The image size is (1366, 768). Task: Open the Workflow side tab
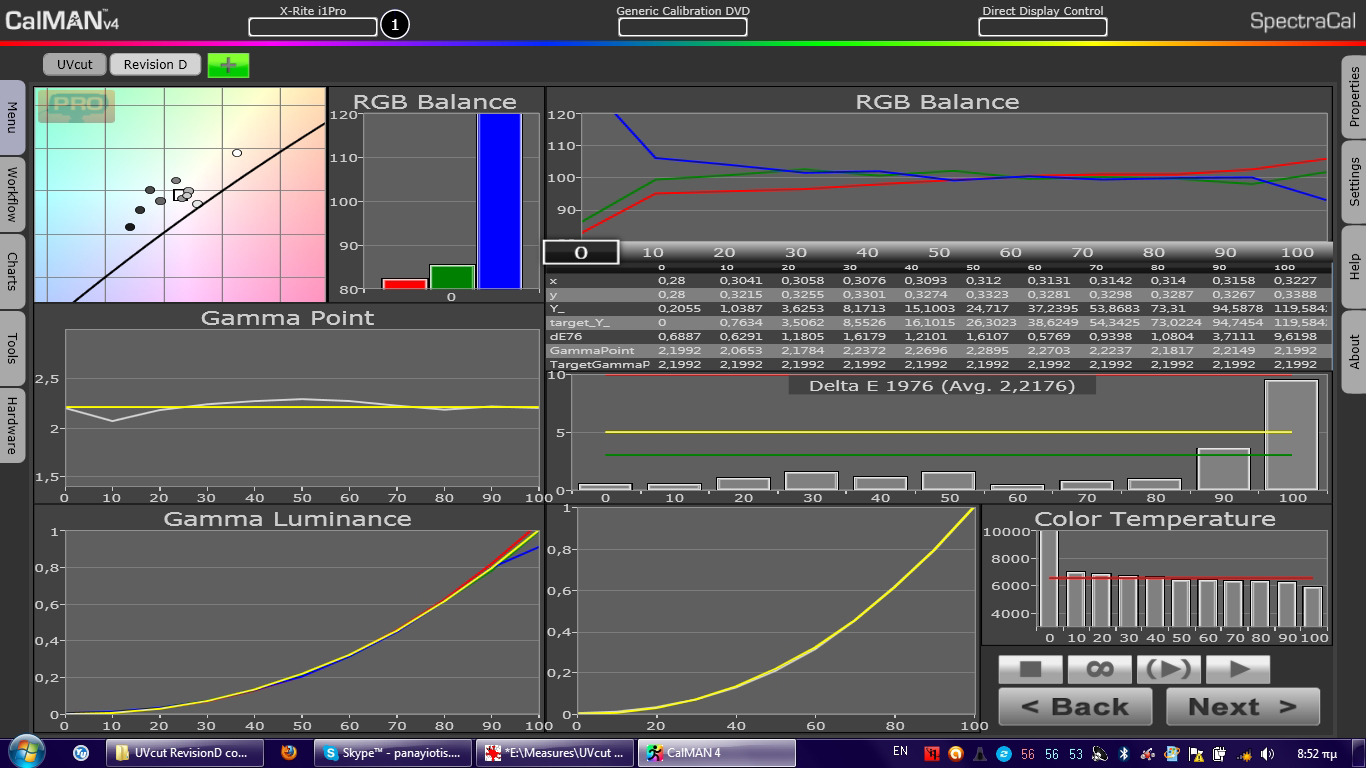(x=12, y=194)
